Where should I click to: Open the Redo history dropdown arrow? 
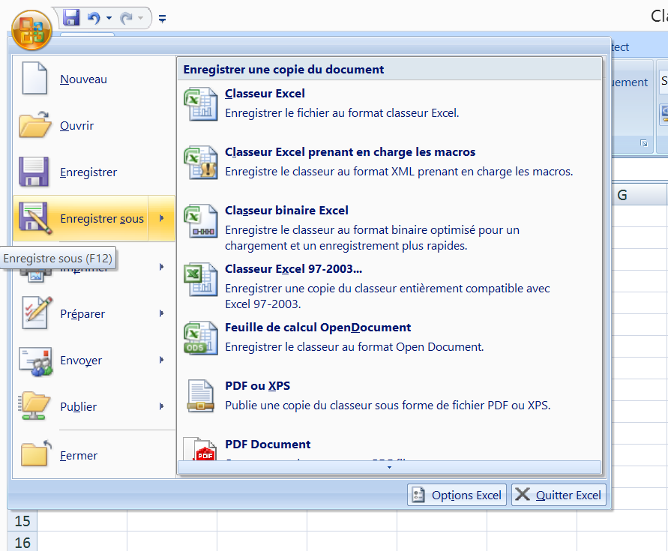[x=141, y=18]
